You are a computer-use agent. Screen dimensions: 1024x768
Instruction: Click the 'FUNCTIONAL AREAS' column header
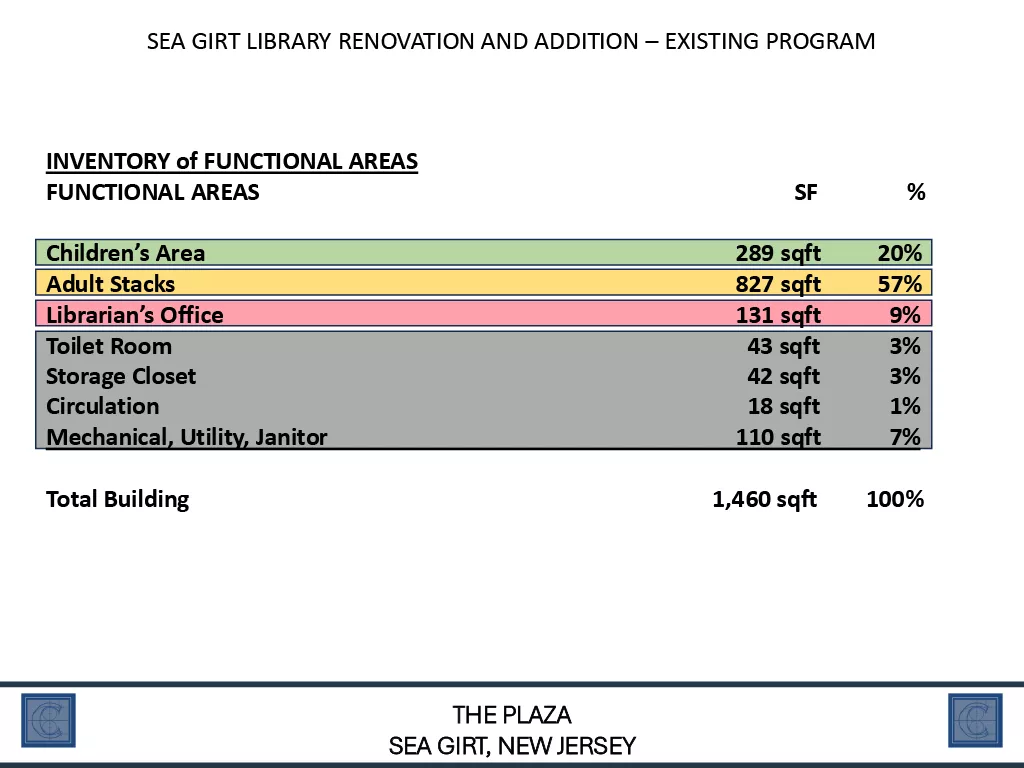[x=152, y=192]
